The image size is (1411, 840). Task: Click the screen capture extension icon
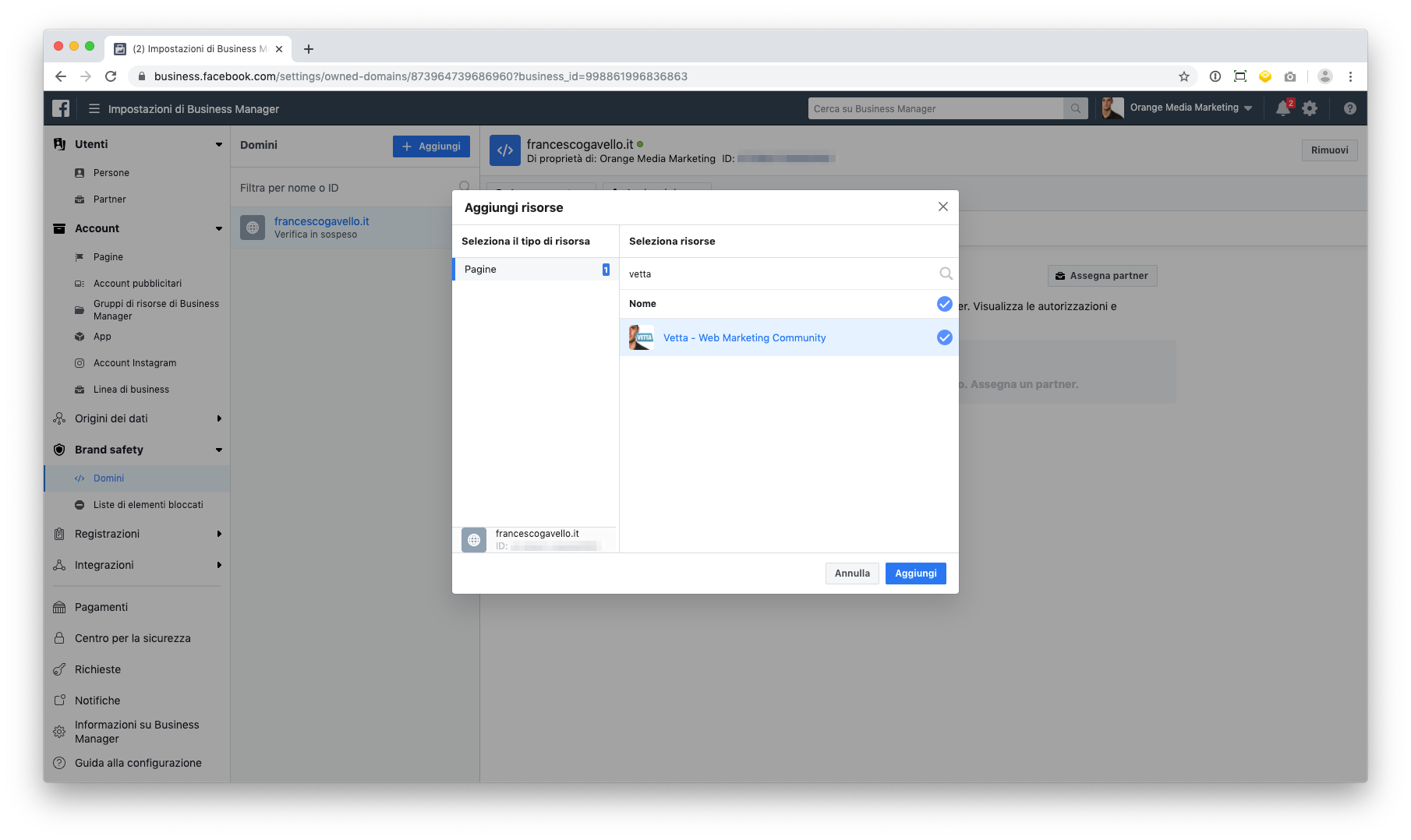(1240, 76)
